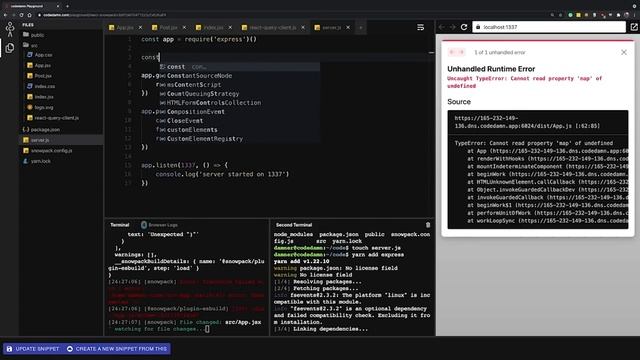Click 'Unhandled Runtime Error' heading
The width and height of the screenshot is (640, 360).
point(491,69)
